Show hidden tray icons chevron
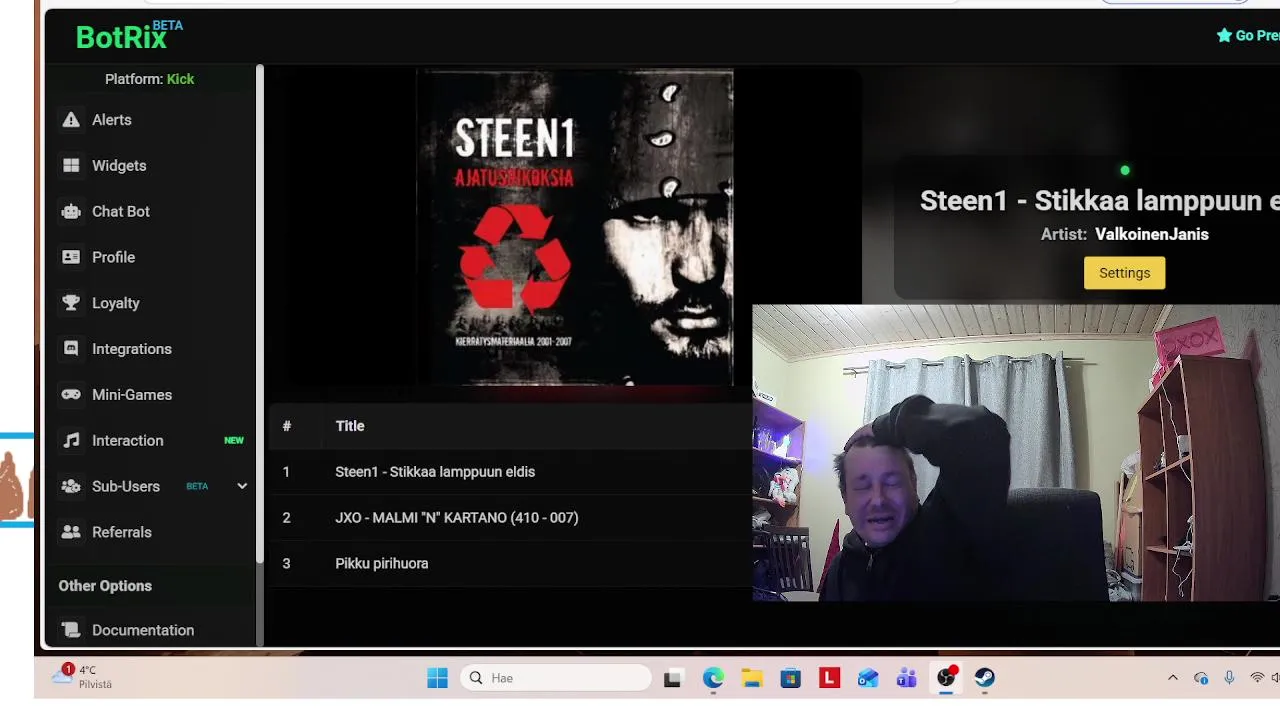This screenshot has height=720, width=1280. (x=1173, y=678)
